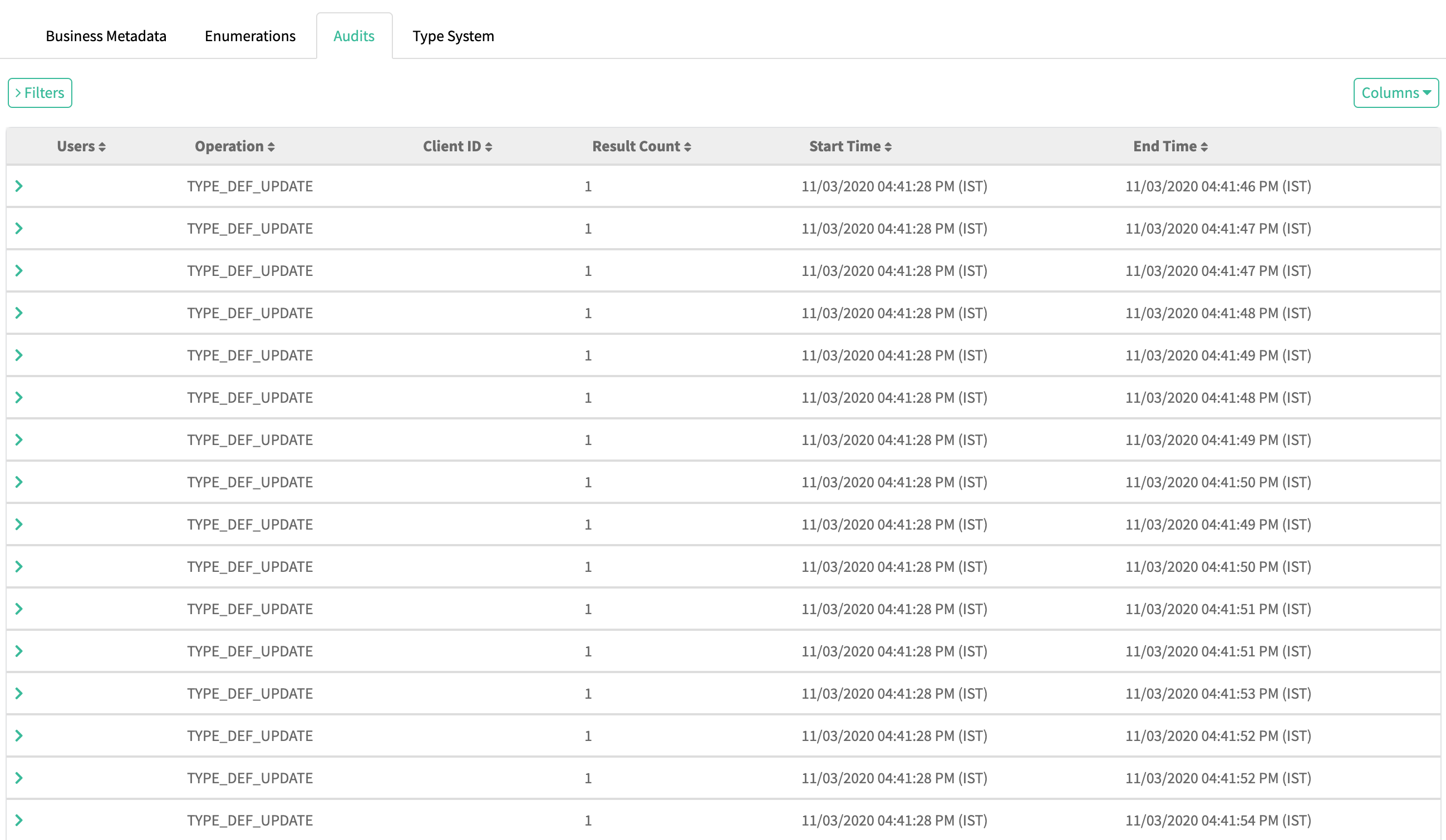Expand the second audit row ending 04:41:47

[19, 228]
